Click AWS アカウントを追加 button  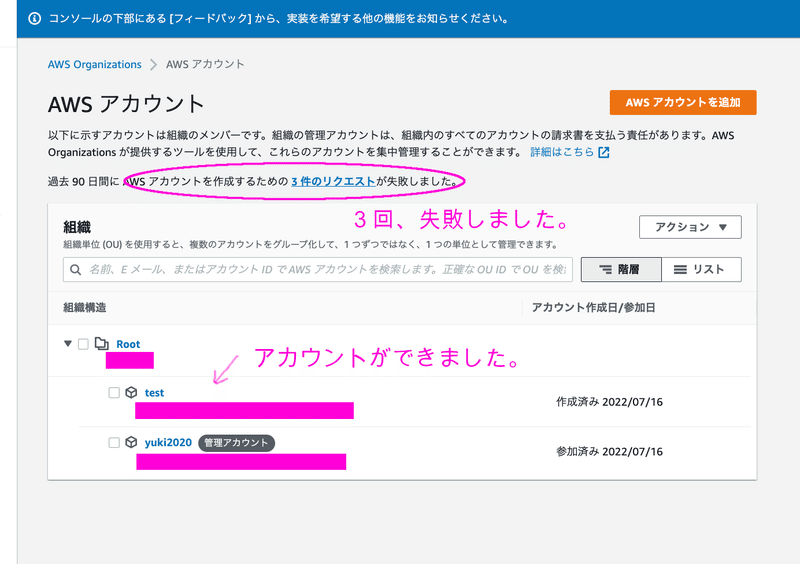coord(683,103)
